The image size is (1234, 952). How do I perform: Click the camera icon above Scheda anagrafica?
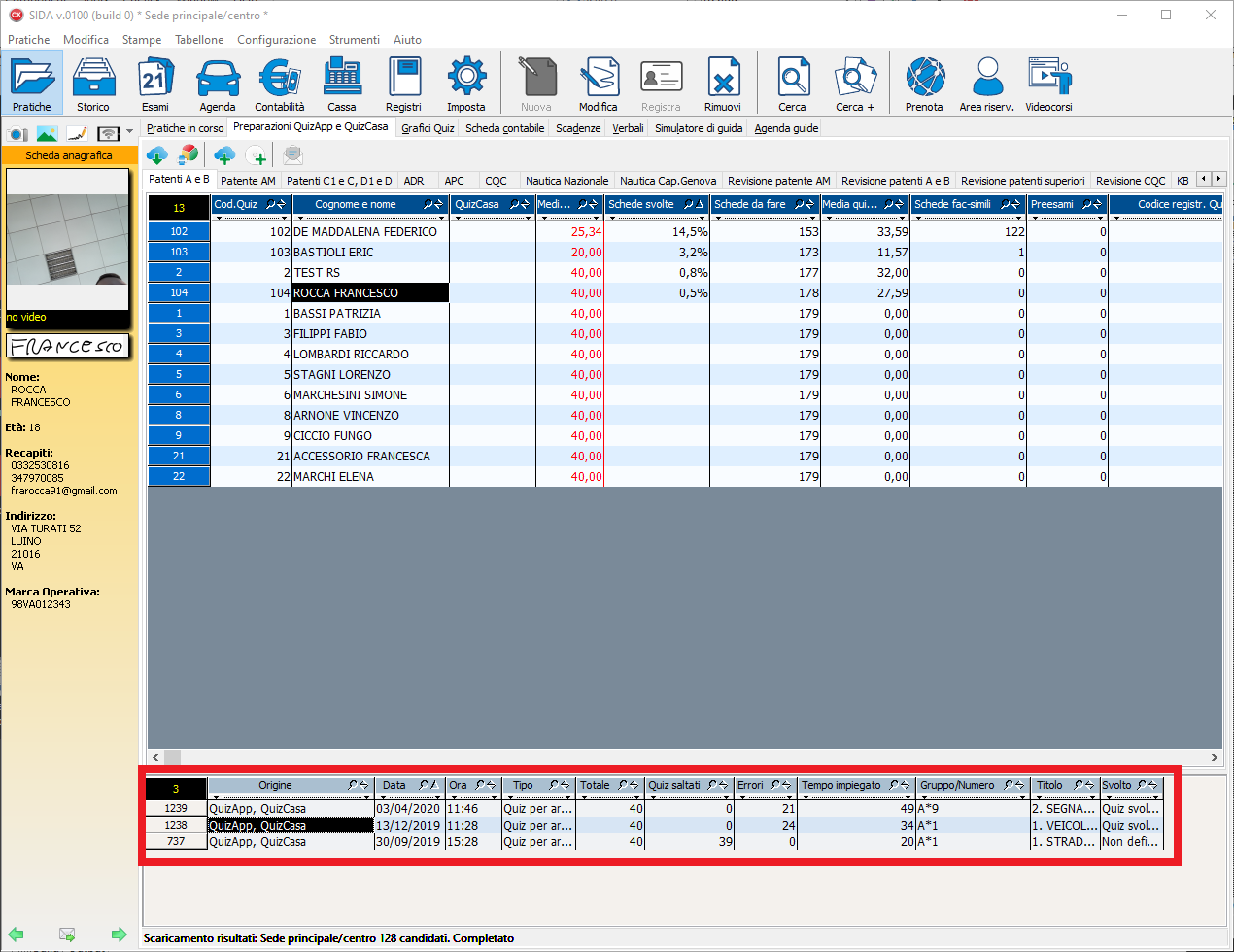coord(17,134)
